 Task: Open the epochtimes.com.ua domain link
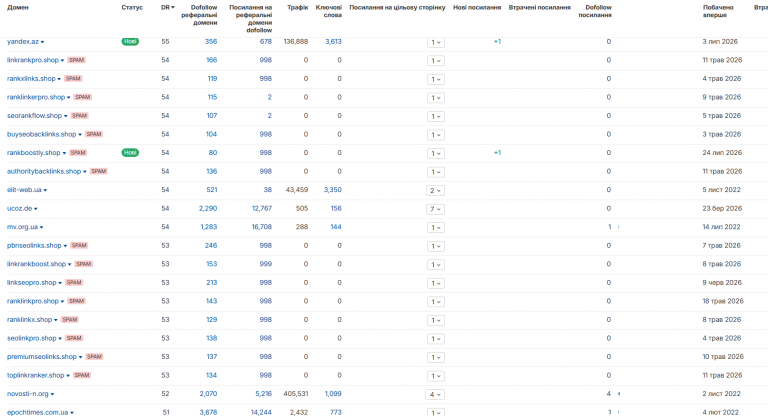(37, 413)
